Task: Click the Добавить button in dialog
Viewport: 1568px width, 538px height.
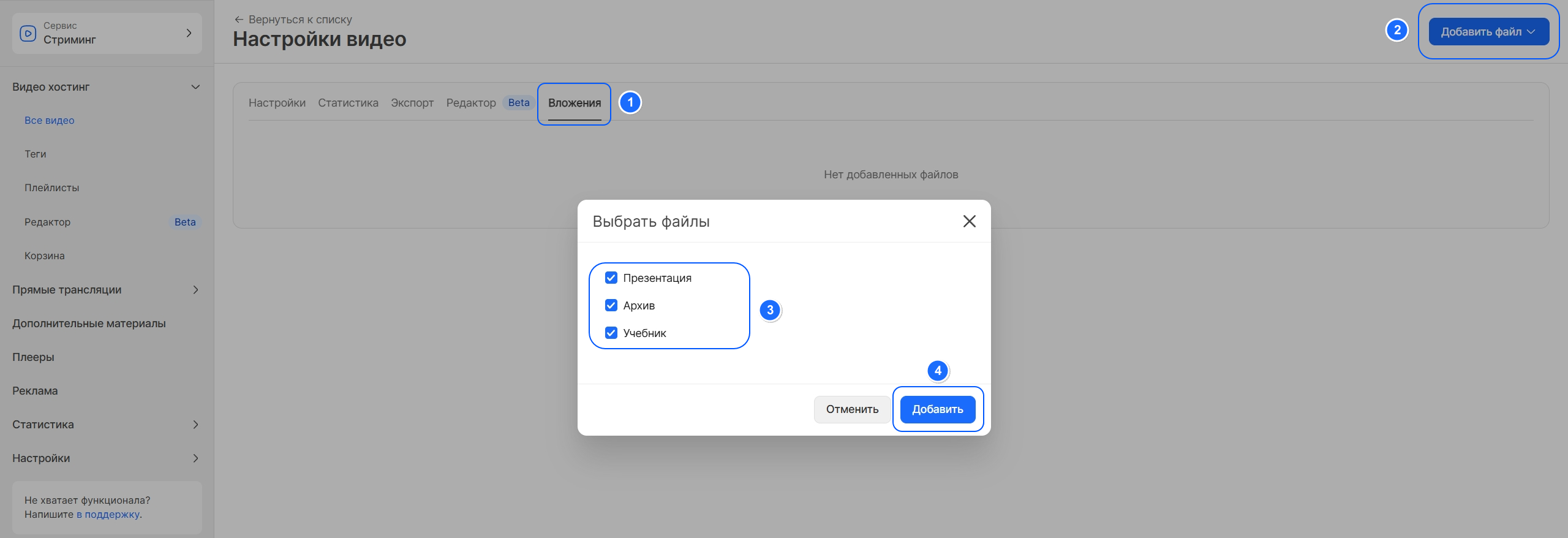Action: [x=938, y=409]
